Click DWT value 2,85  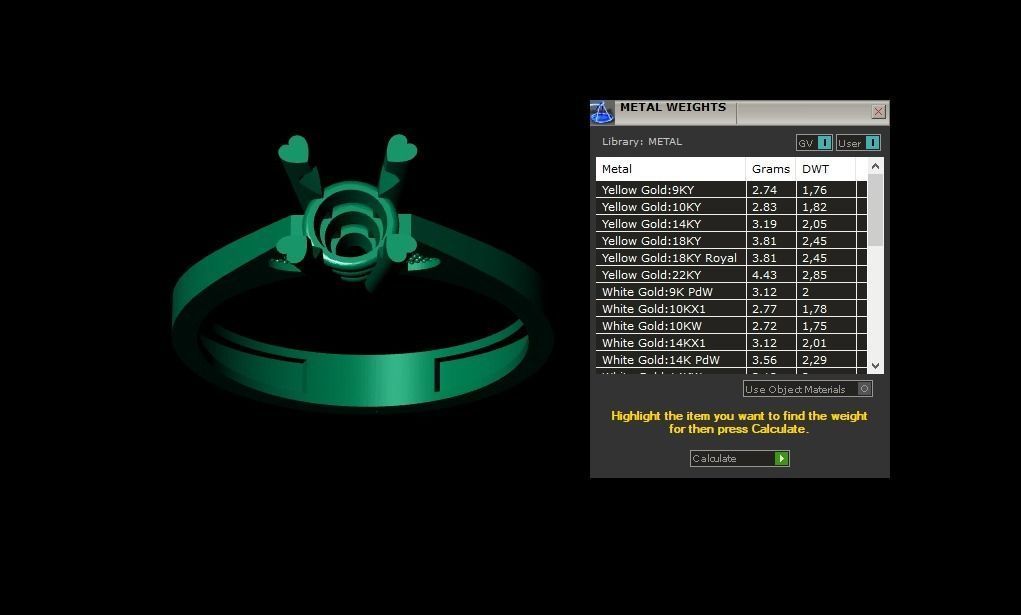coord(815,275)
